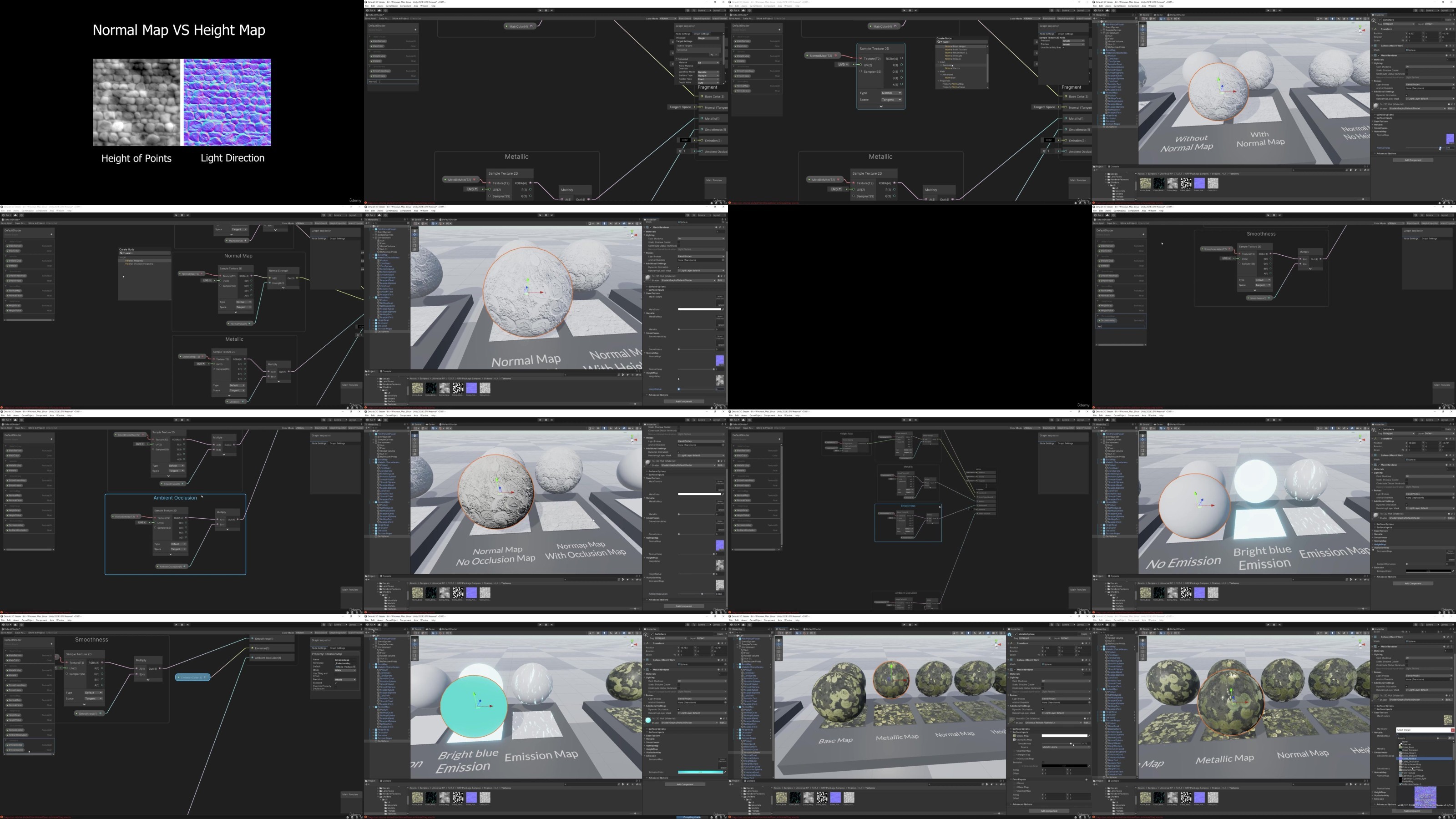Viewport: 1456px width, 819px height.
Task: Click blackboard plus button in frame typing 'Normal'
Action: [x=416, y=30]
